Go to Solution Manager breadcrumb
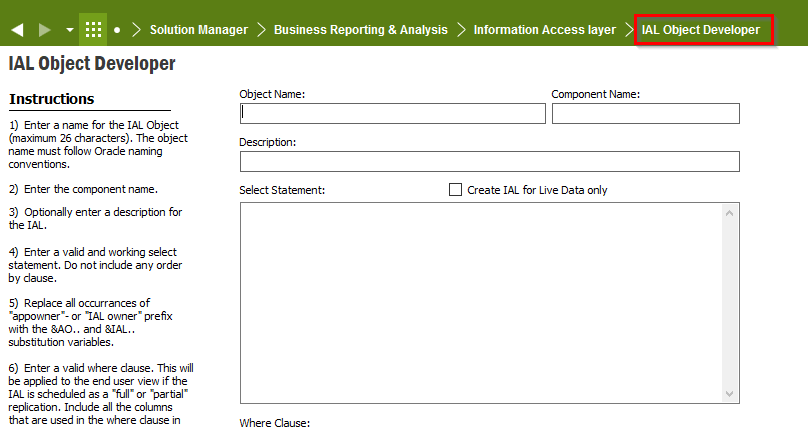 [x=199, y=30]
